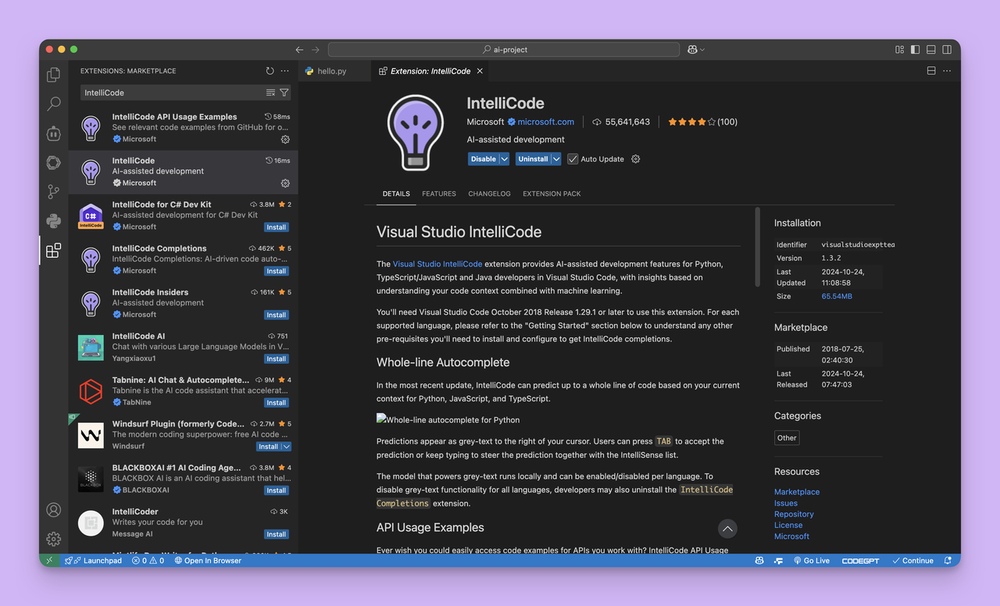Go back with navigation arrow

pos(300,49)
